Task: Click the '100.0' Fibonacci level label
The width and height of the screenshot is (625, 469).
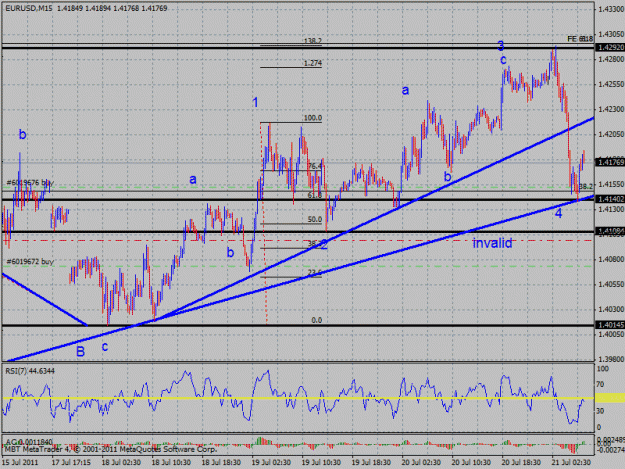Action: [312, 118]
